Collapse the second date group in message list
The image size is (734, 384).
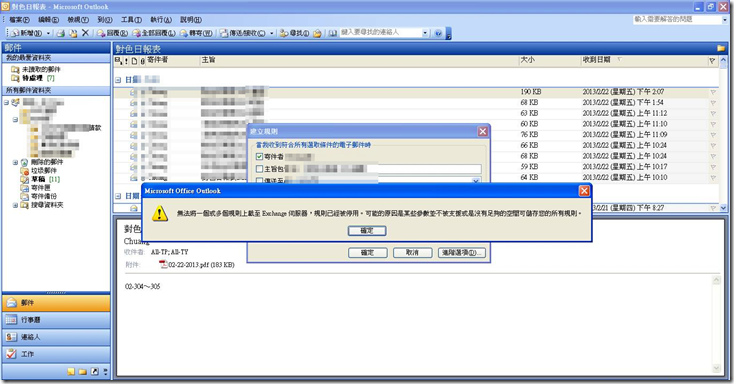click(118, 196)
